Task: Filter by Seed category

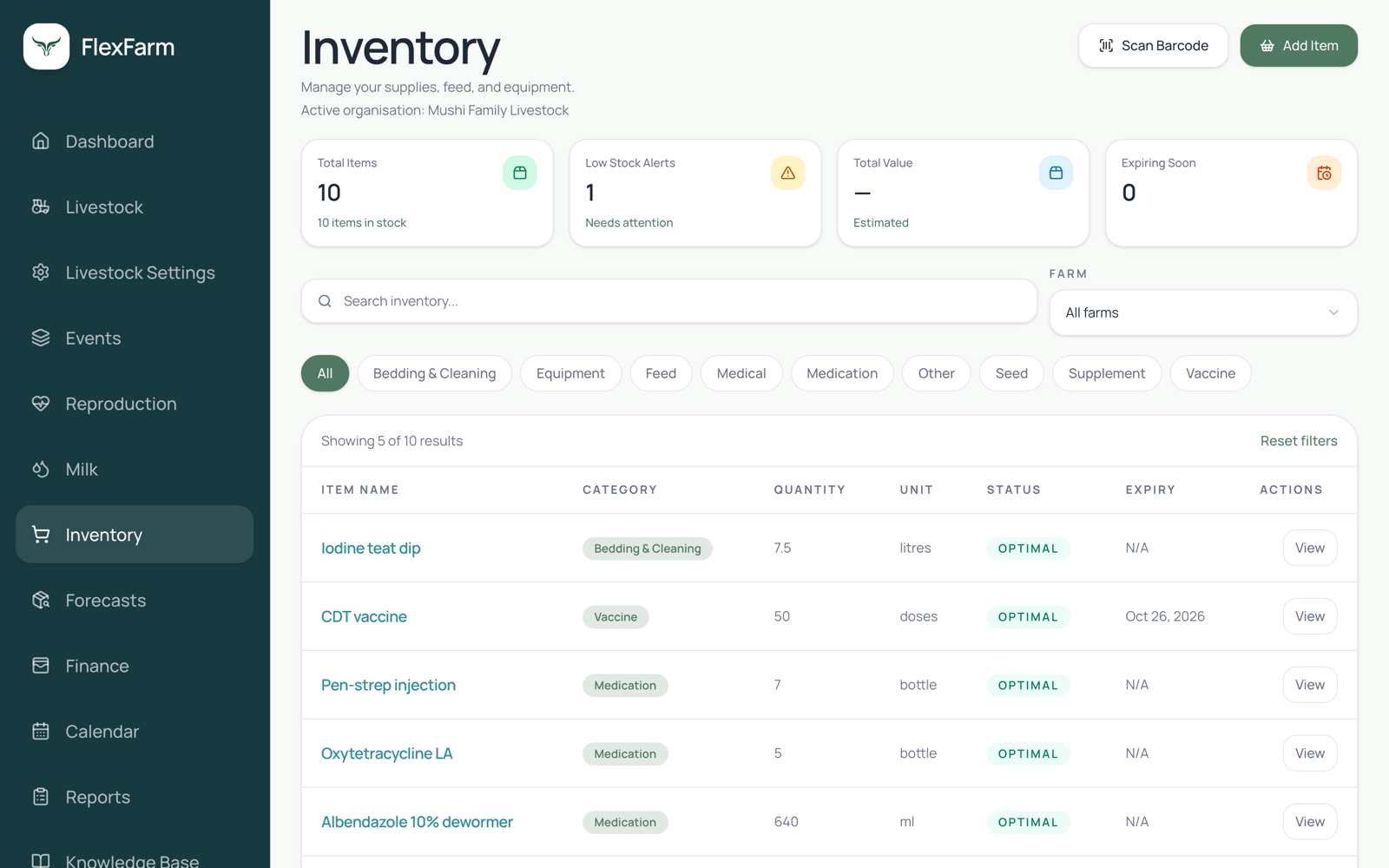Action: [x=1011, y=373]
